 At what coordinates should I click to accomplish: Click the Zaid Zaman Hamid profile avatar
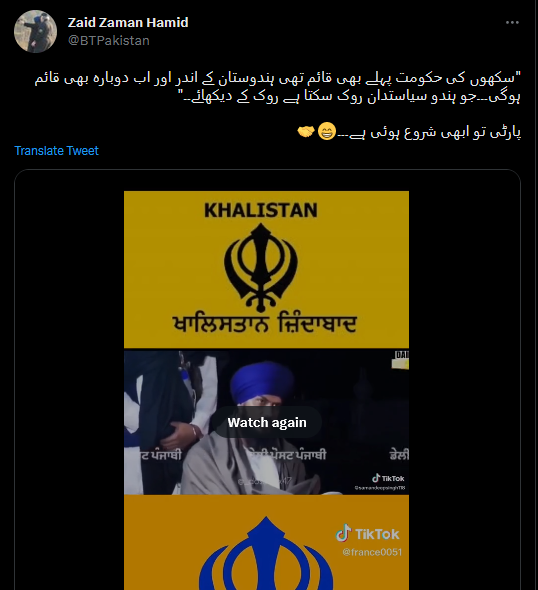35,31
